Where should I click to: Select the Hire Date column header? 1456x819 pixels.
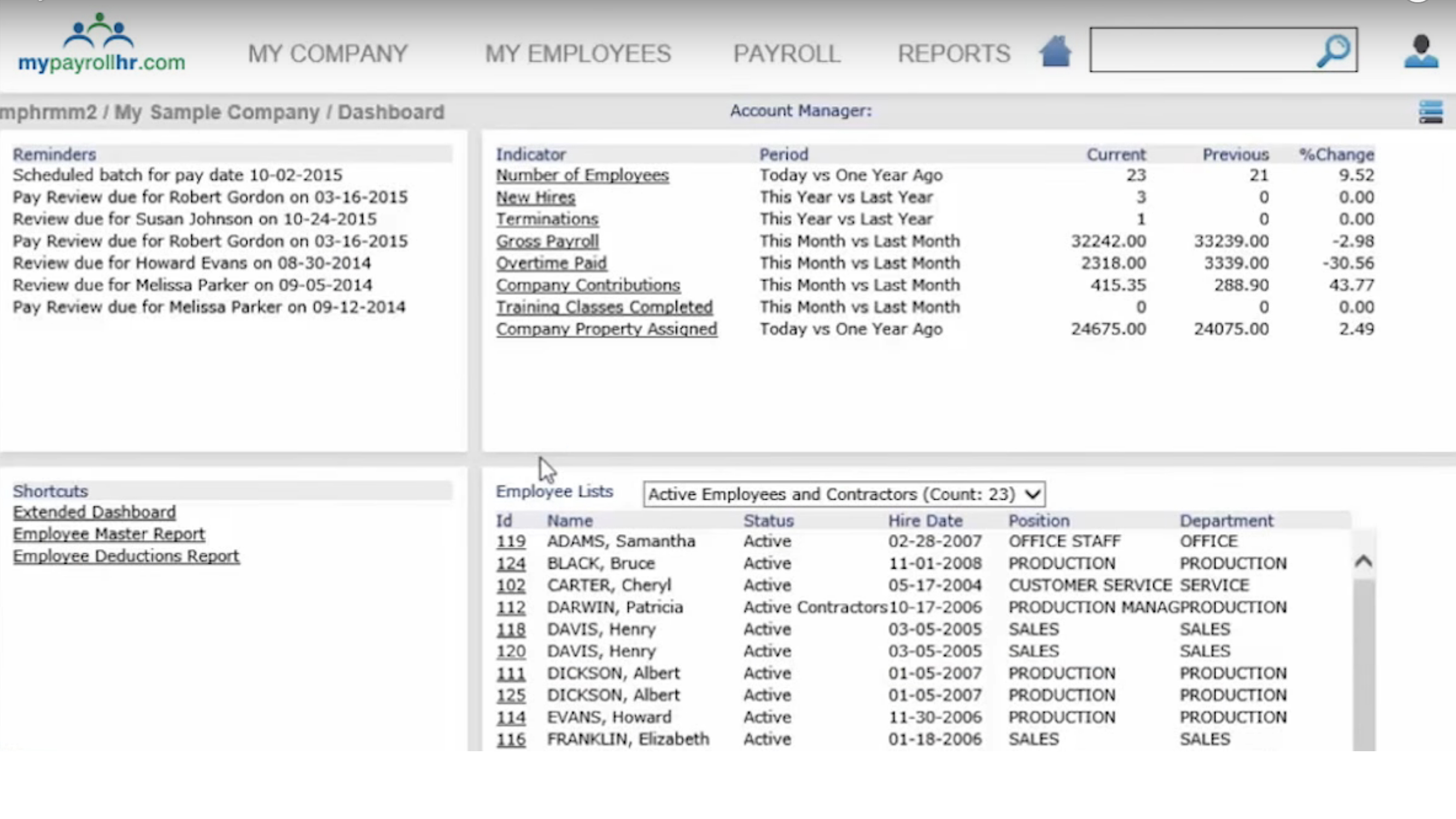pyautogui.click(x=925, y=520)
